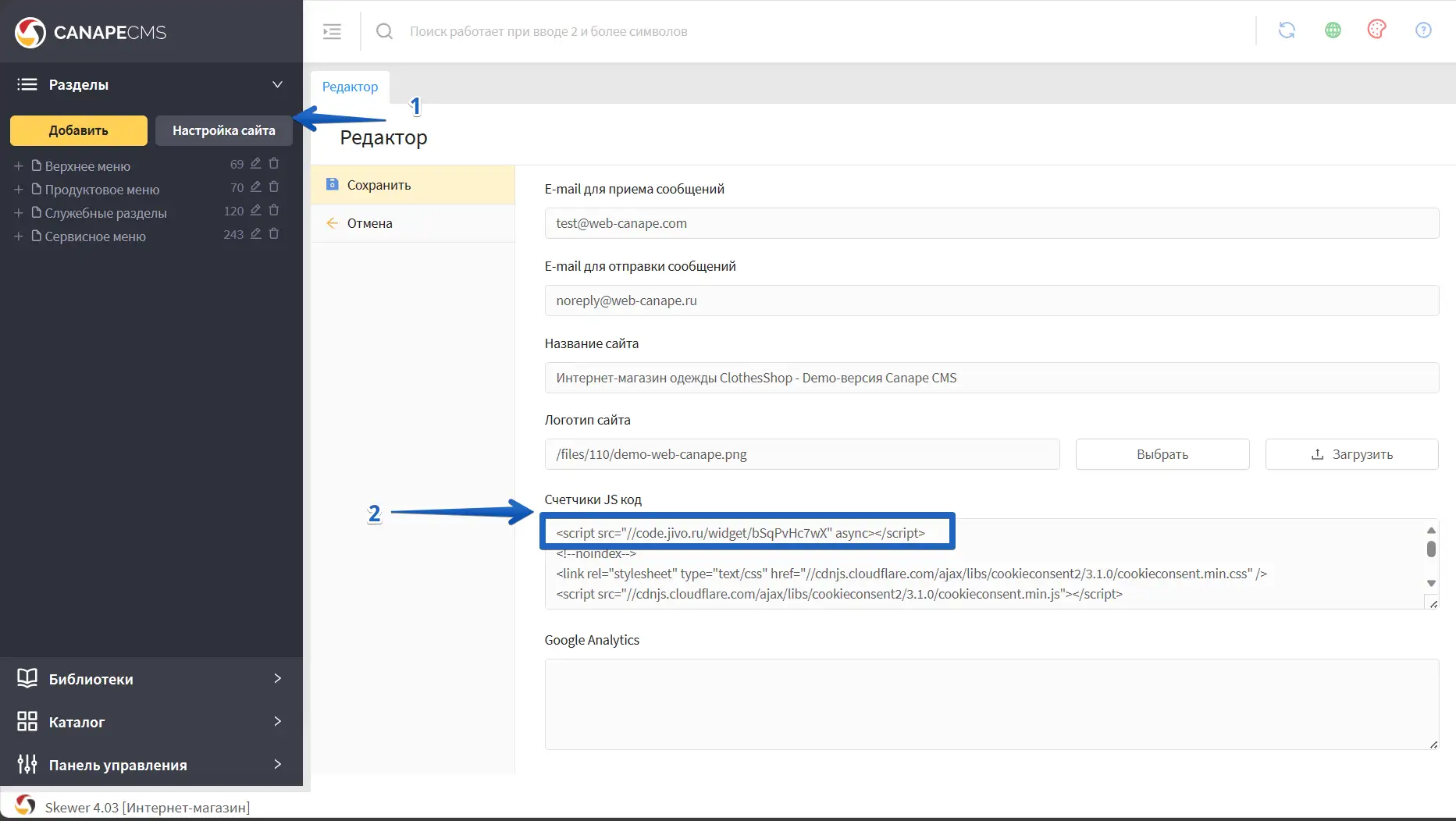Screen dimensions: 1456x821
Task: Expand the Сервисное меню tree node
Action: pos(18,236)
